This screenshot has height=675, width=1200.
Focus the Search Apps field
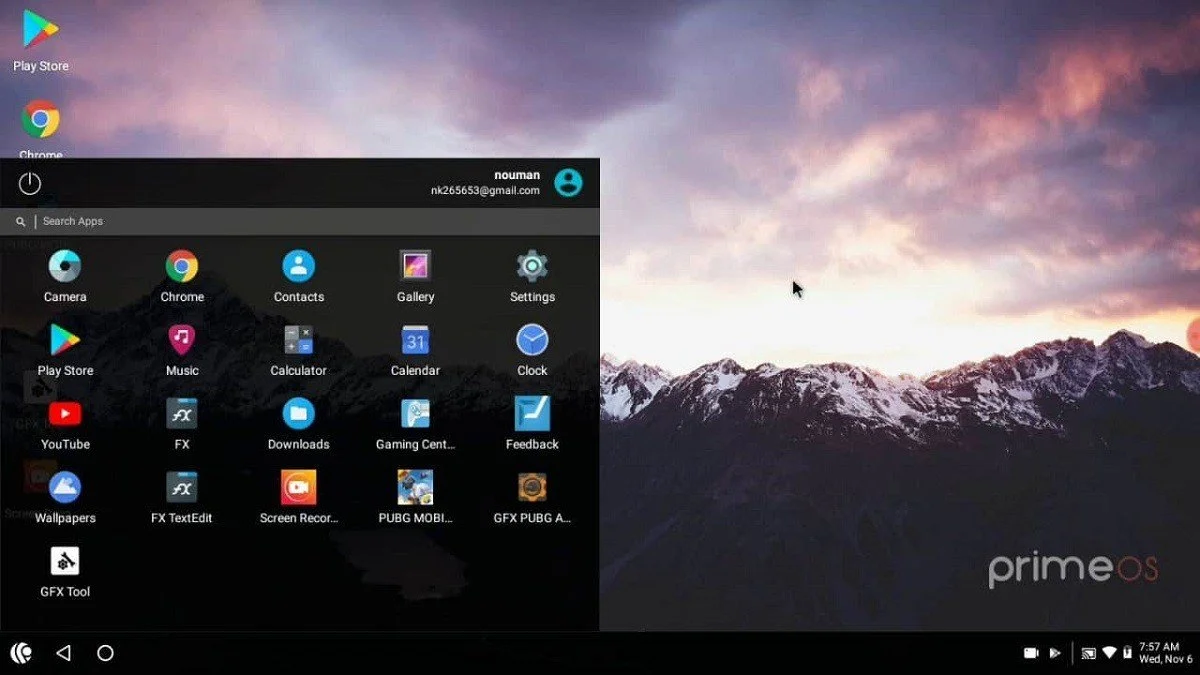pyautogui.click(x=300, y=221)
